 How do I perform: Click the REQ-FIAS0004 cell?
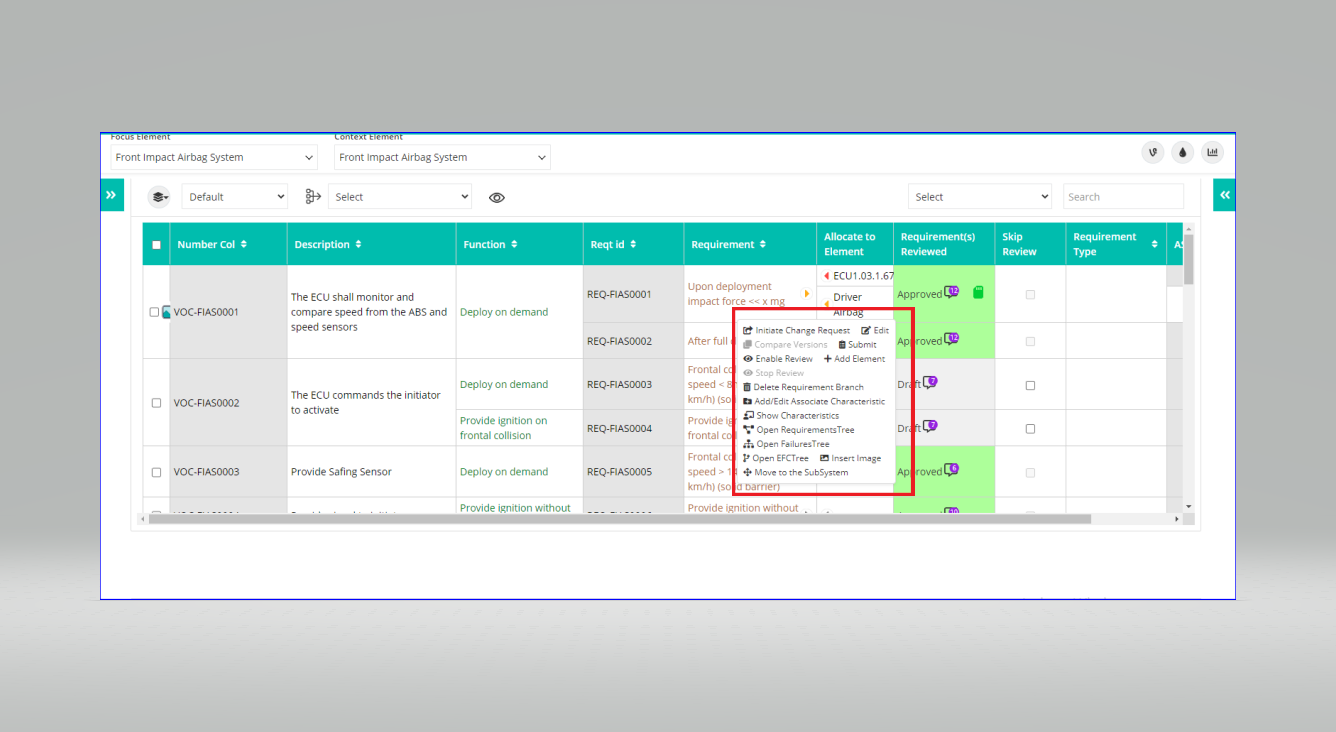pyautogui.click(x=633, y=428)
